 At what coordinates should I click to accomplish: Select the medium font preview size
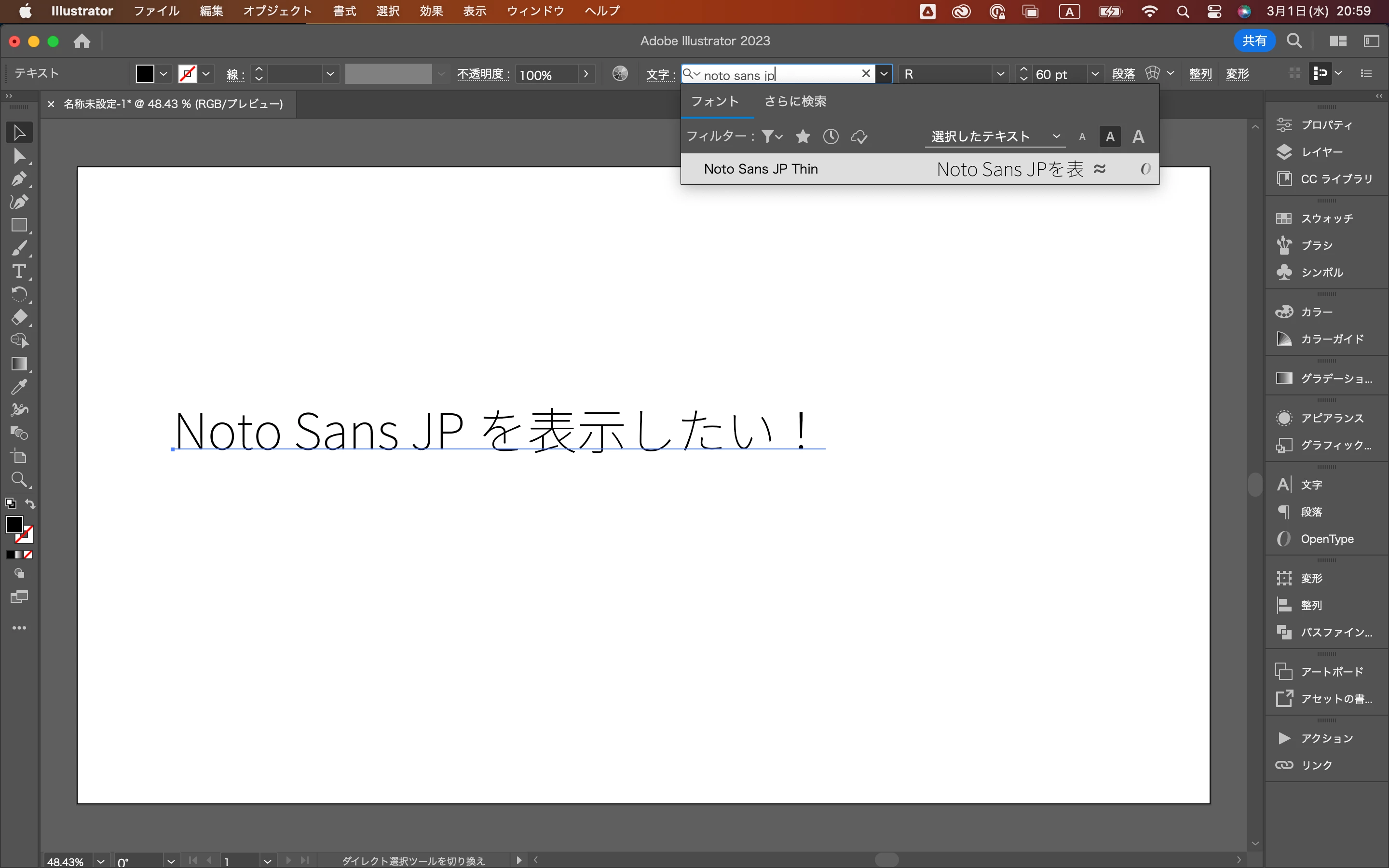pyautogui.click(x=1110, y=136)
